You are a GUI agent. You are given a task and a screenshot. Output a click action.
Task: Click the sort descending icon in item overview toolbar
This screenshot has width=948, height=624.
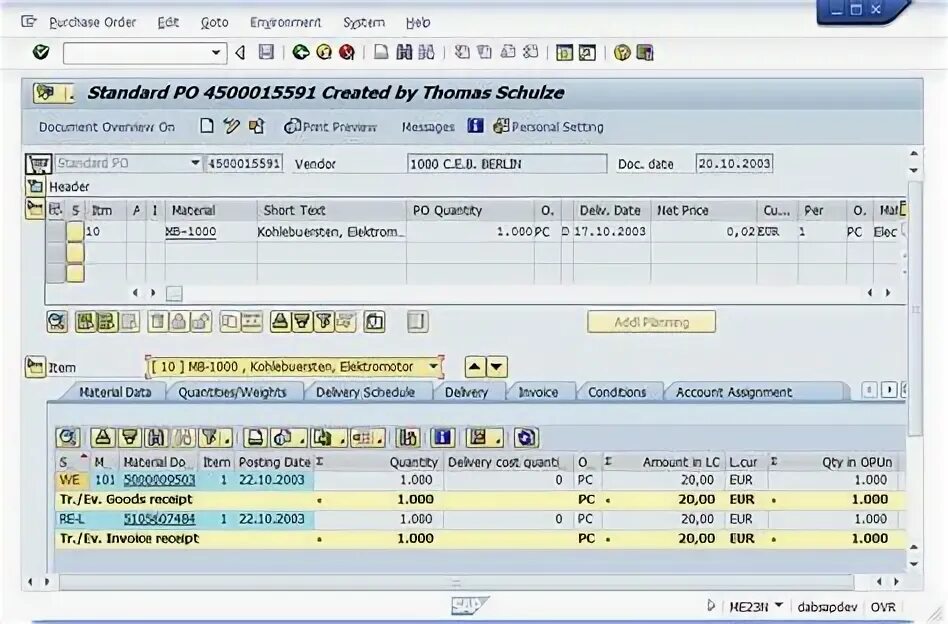click(301, 322)
